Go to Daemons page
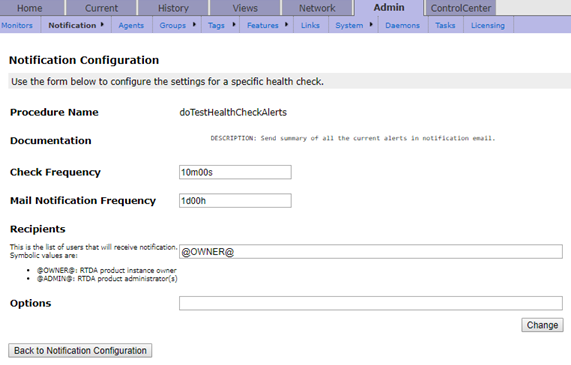 [402, 25]
